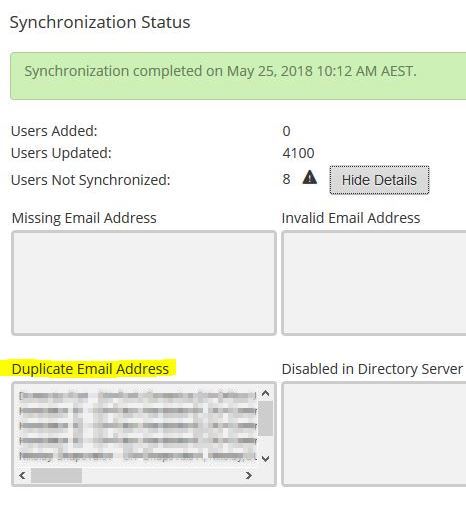Click the Users Not Synchronized label
This screenshot has height=506, width=466.
click(91, 180)
